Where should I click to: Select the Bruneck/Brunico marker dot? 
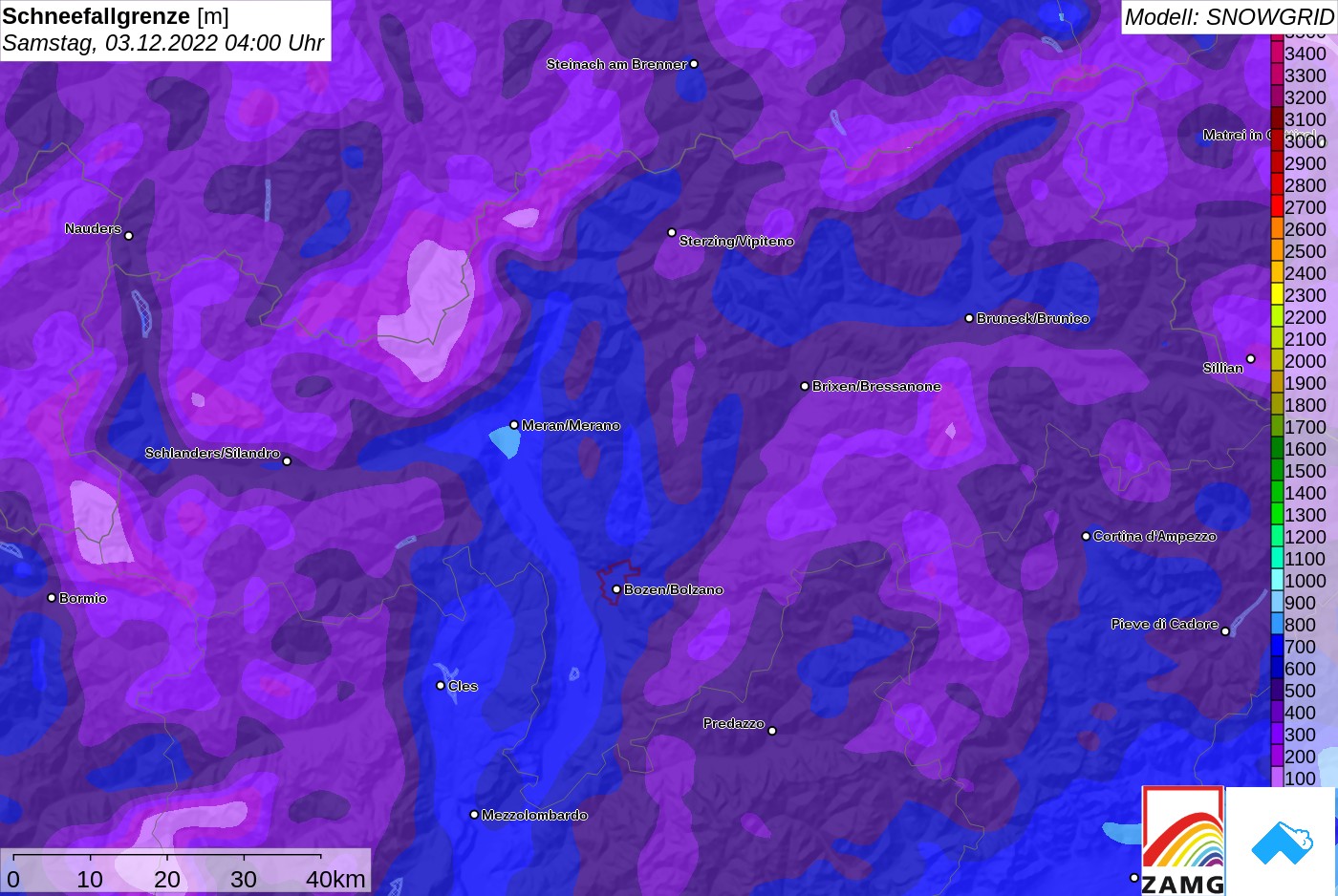(x=969, y=318)
